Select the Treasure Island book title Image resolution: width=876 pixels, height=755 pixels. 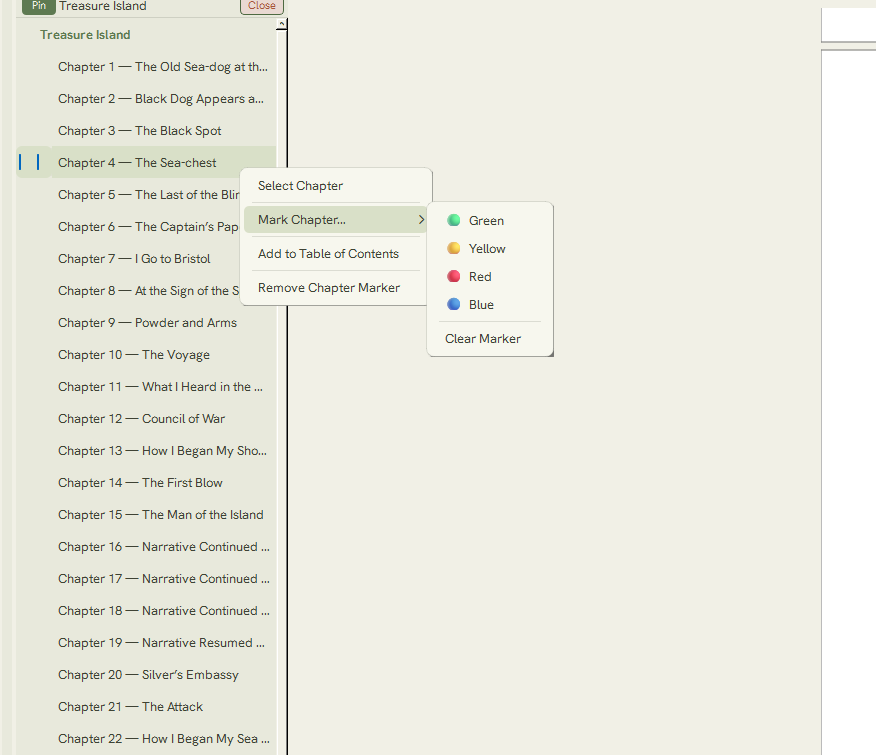(85, 35)
